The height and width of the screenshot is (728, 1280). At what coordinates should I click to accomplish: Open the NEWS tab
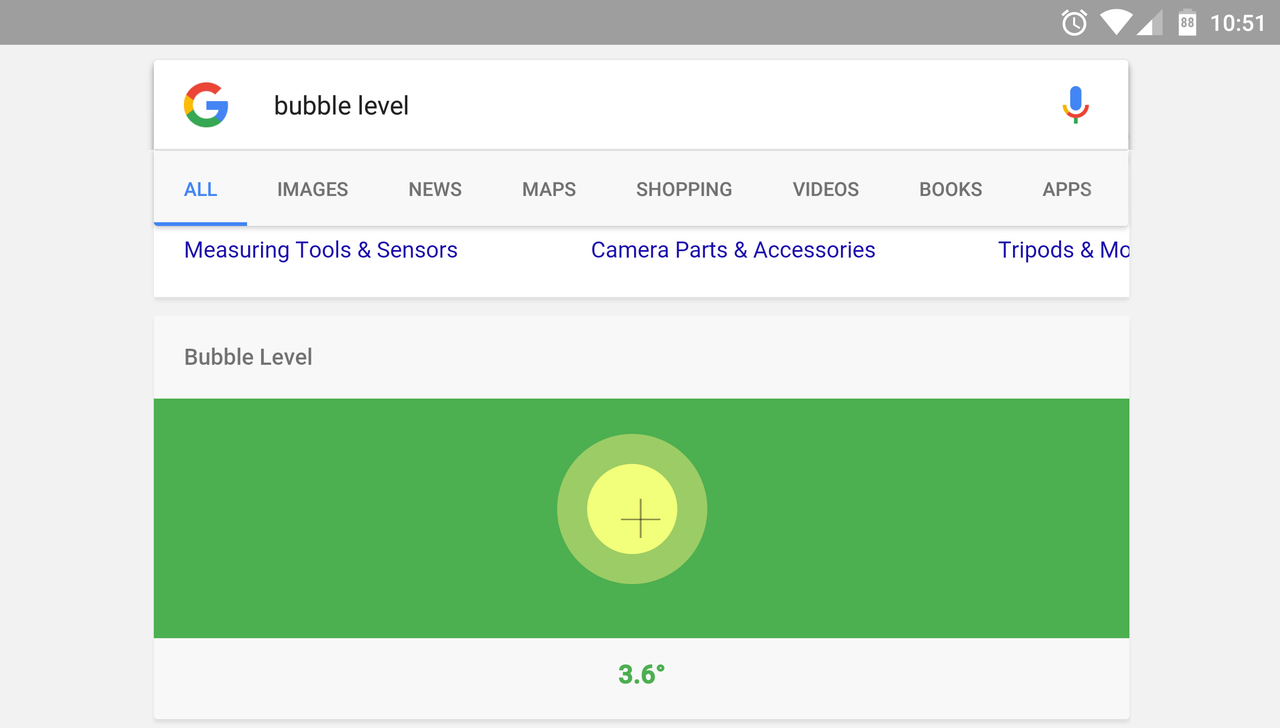pos(435,190)
